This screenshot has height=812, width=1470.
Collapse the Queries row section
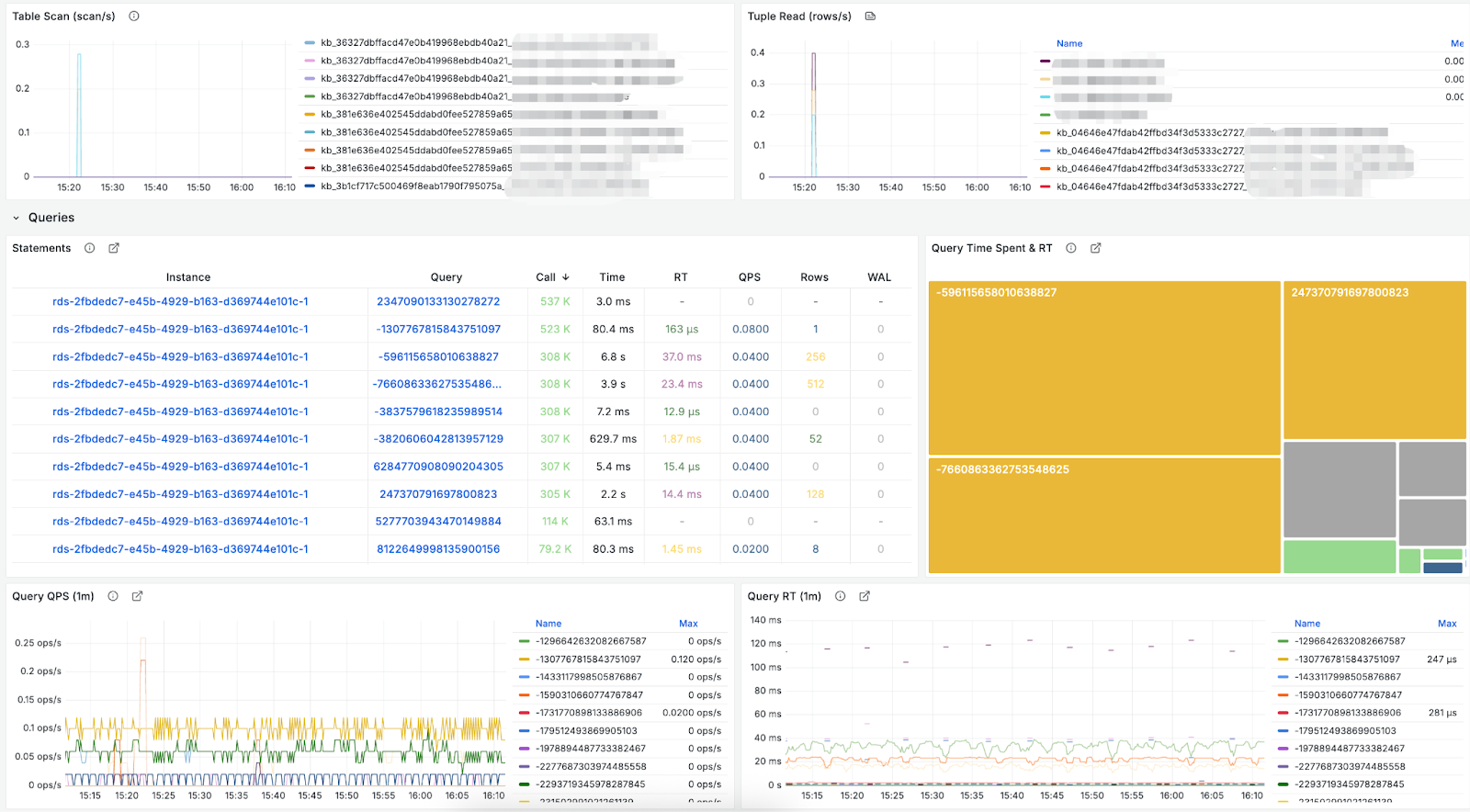(x=17, y=218)
